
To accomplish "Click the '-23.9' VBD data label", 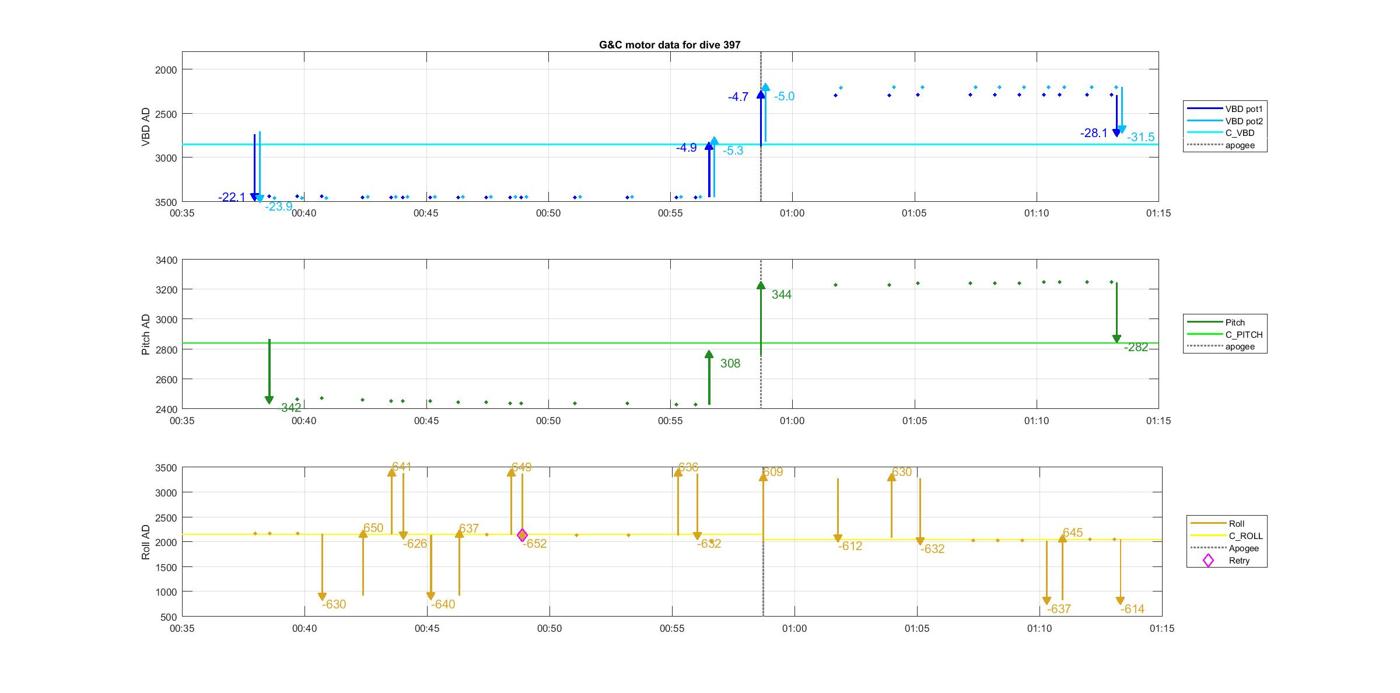I will coord(279,207).
